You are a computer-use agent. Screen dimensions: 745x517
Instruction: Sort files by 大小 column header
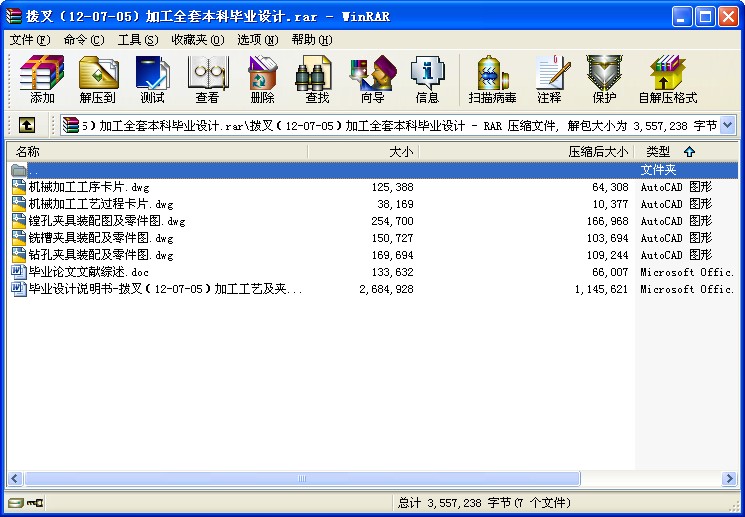click(x=362, y=152)
